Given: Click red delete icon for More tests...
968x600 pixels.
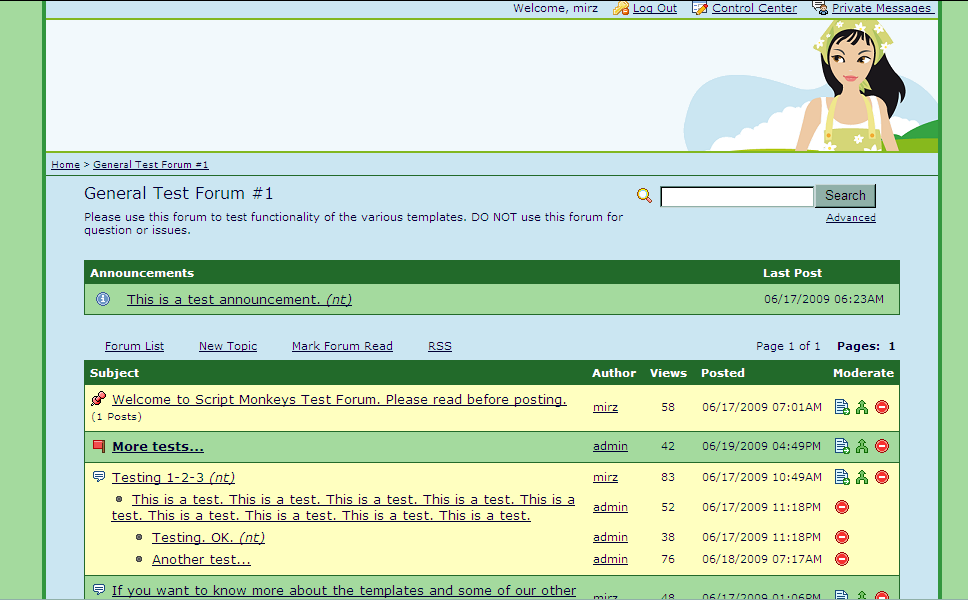Looking at the screenshot, I should pos(882,446).
